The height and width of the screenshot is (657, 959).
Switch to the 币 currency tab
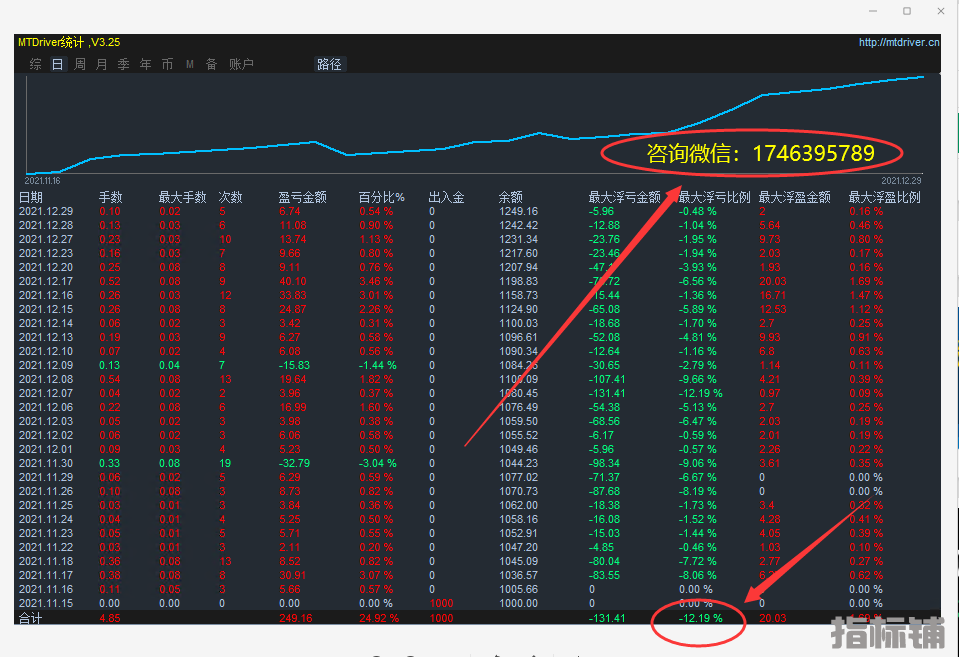point(167,64)
